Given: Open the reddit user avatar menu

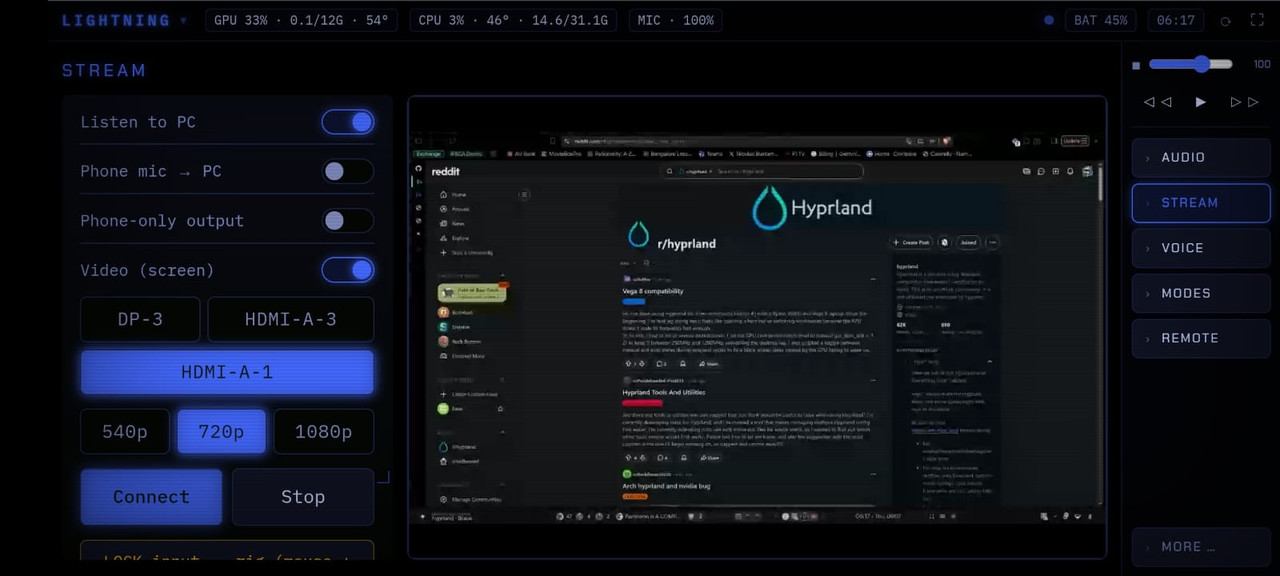Looking at the screenshot, I should [x=1086, y=172].
